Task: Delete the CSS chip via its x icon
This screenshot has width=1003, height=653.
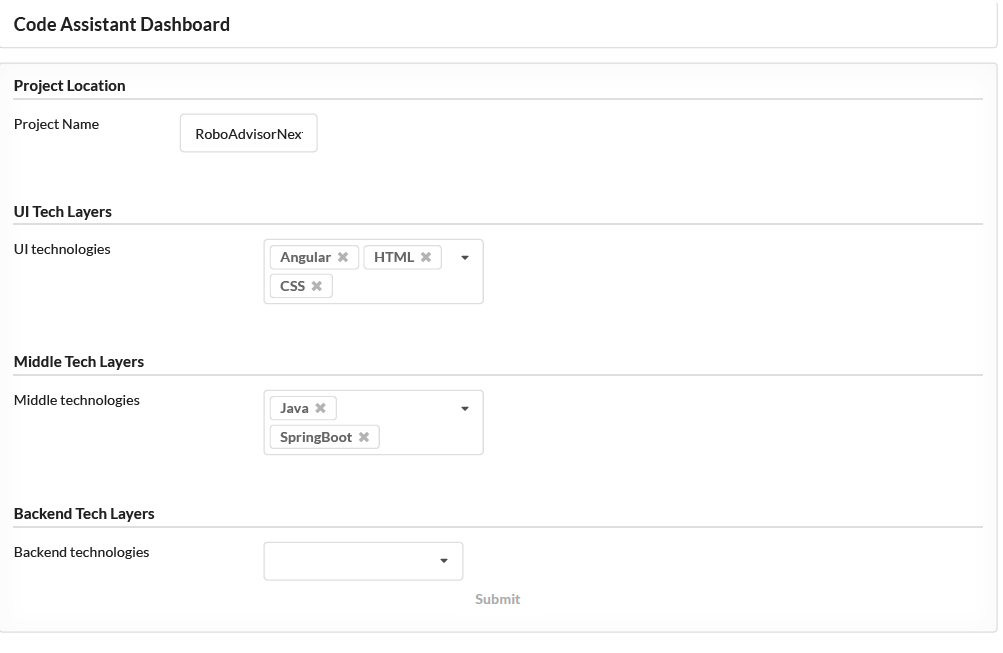Action: click(317, 286)
